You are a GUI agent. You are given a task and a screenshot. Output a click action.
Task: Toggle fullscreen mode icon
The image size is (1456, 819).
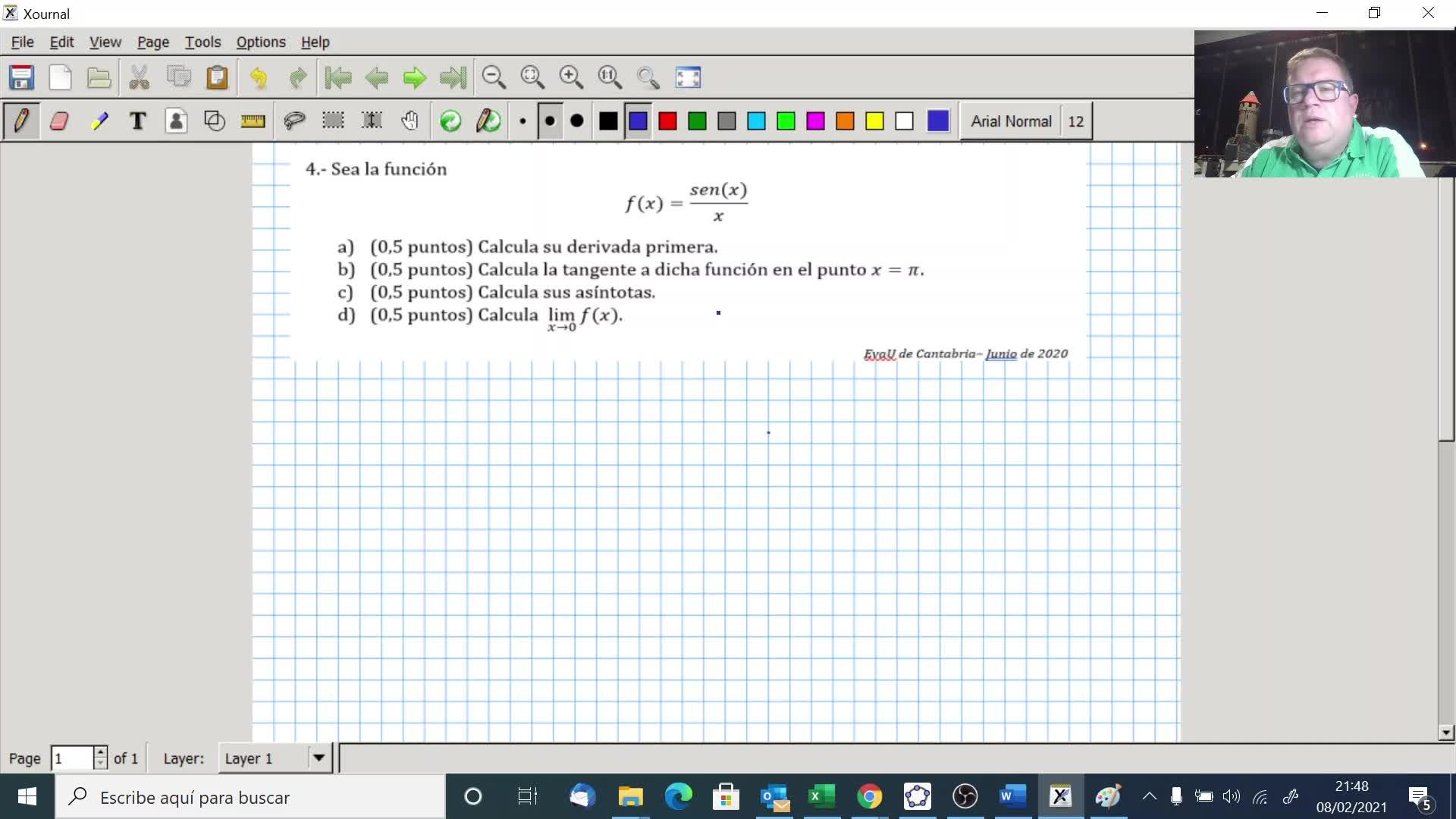[688, 77]
